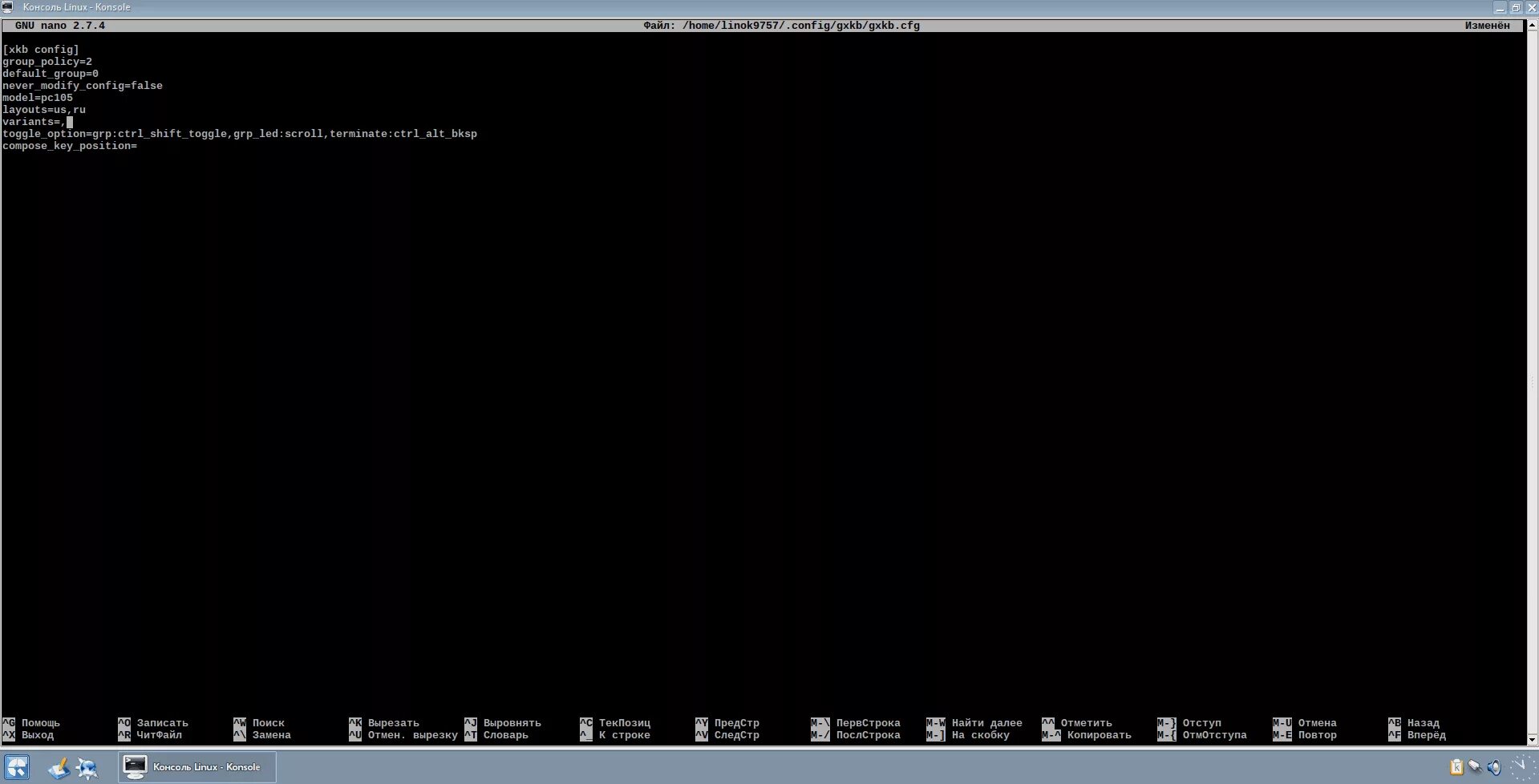Viewport: 1539px width, 784px height.
Task: Click the M-\ ПервСтрока shortcut label
Action: [x=856, y=723]
